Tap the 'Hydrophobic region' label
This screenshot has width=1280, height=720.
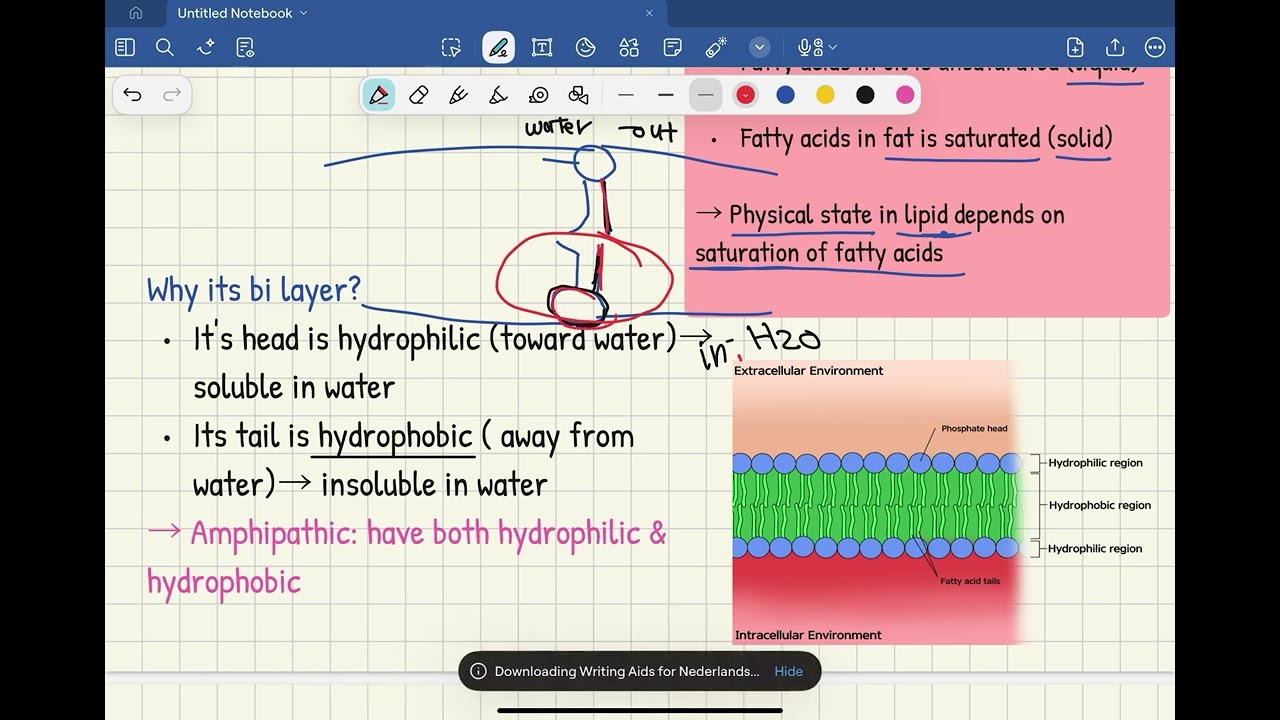click(1100, 505)
